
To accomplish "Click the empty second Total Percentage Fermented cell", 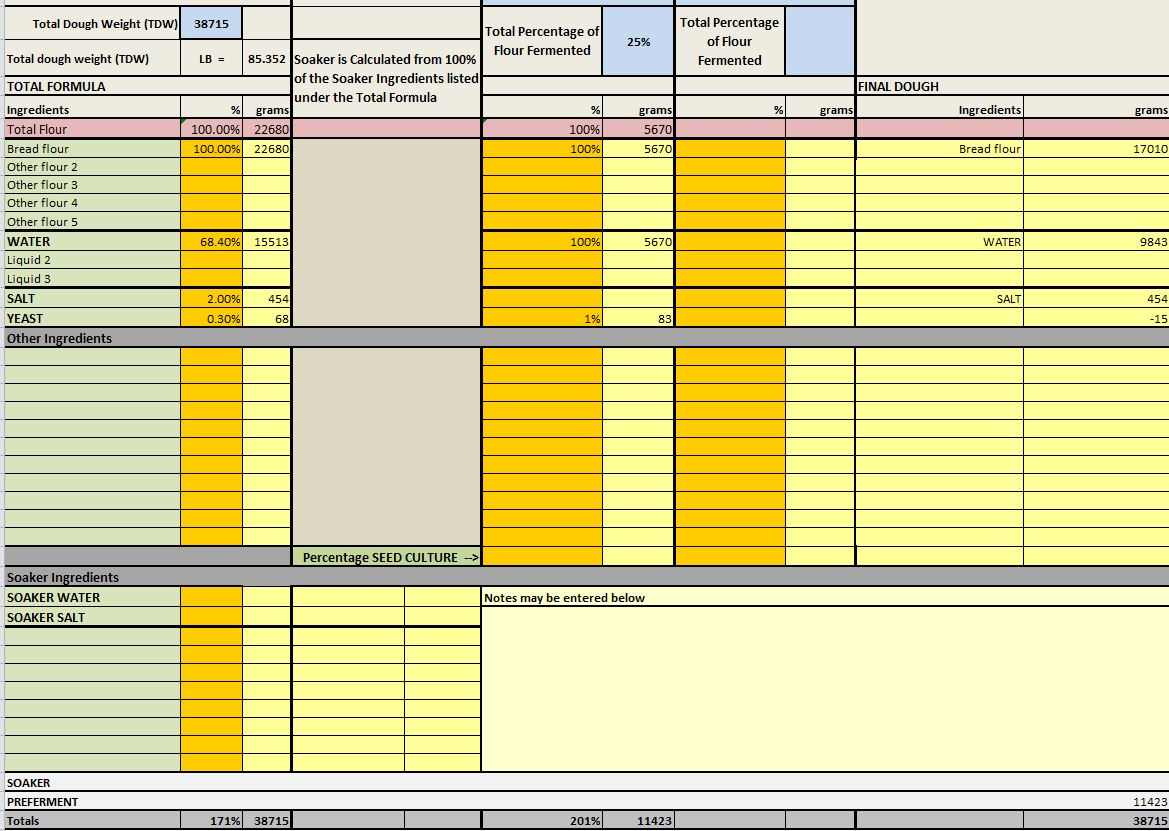I will [819, 42].
